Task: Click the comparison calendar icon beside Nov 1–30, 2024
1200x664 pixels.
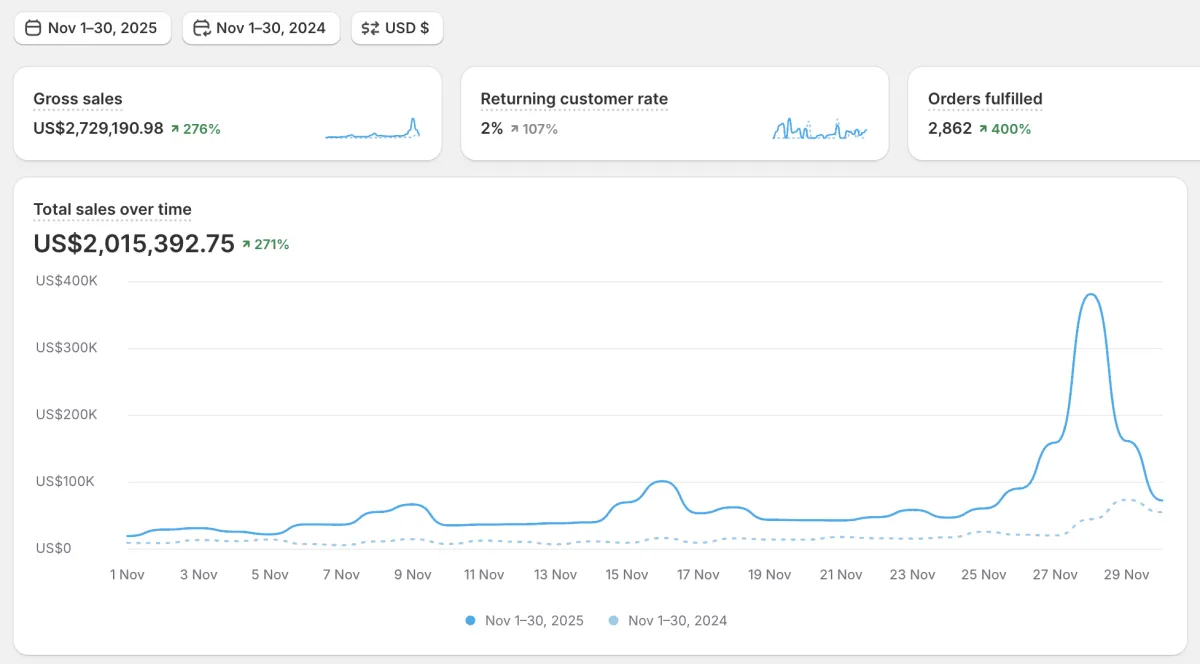Action: 202,28
